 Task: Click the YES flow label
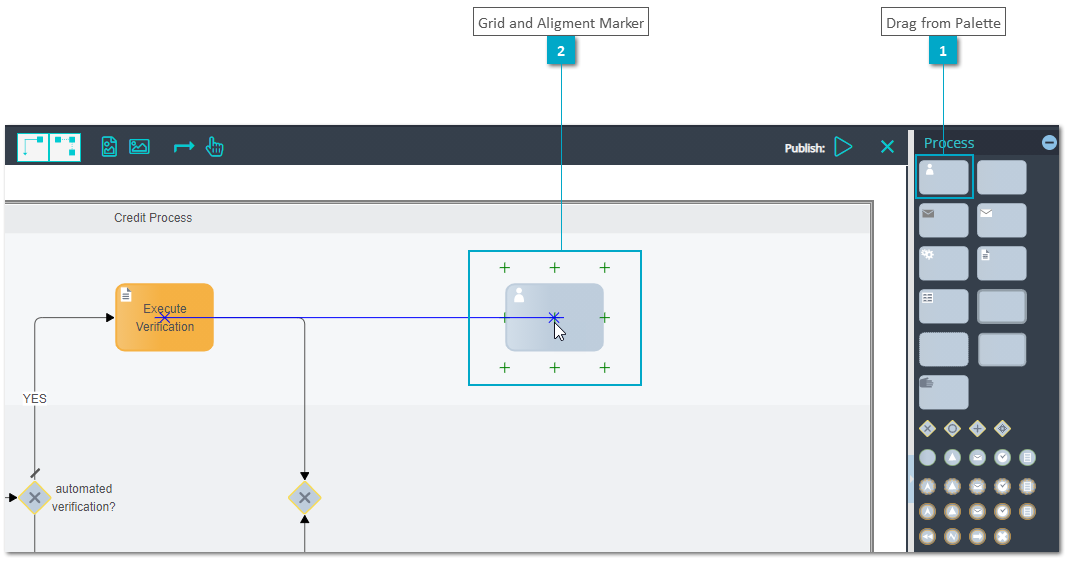click(35, 398)
